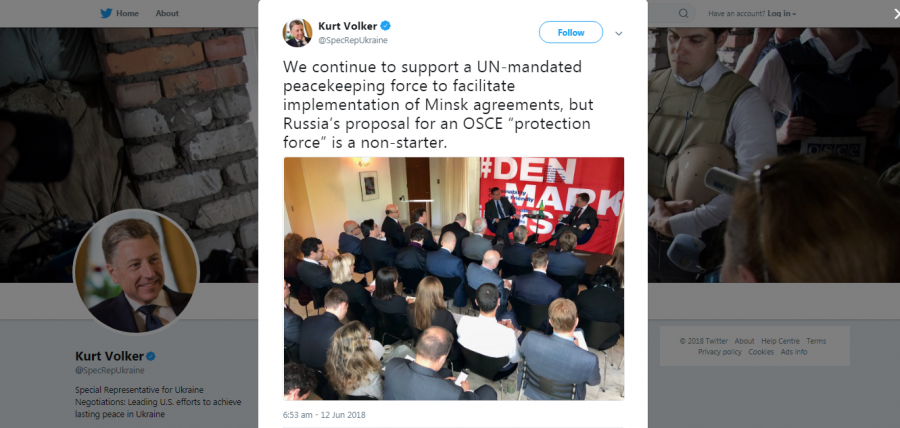The height and width of the screenshot is (428, 900).
Task: Open the About menu item
Action: click(167, 13)
